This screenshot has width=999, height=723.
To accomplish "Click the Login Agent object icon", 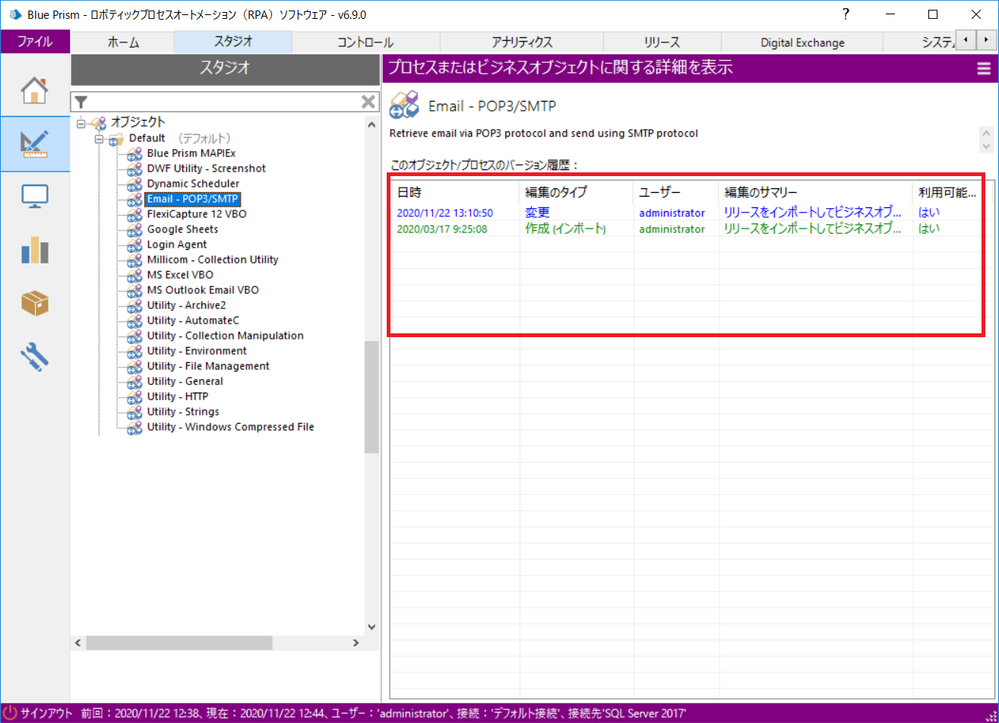I will click(x=134, y=245).
